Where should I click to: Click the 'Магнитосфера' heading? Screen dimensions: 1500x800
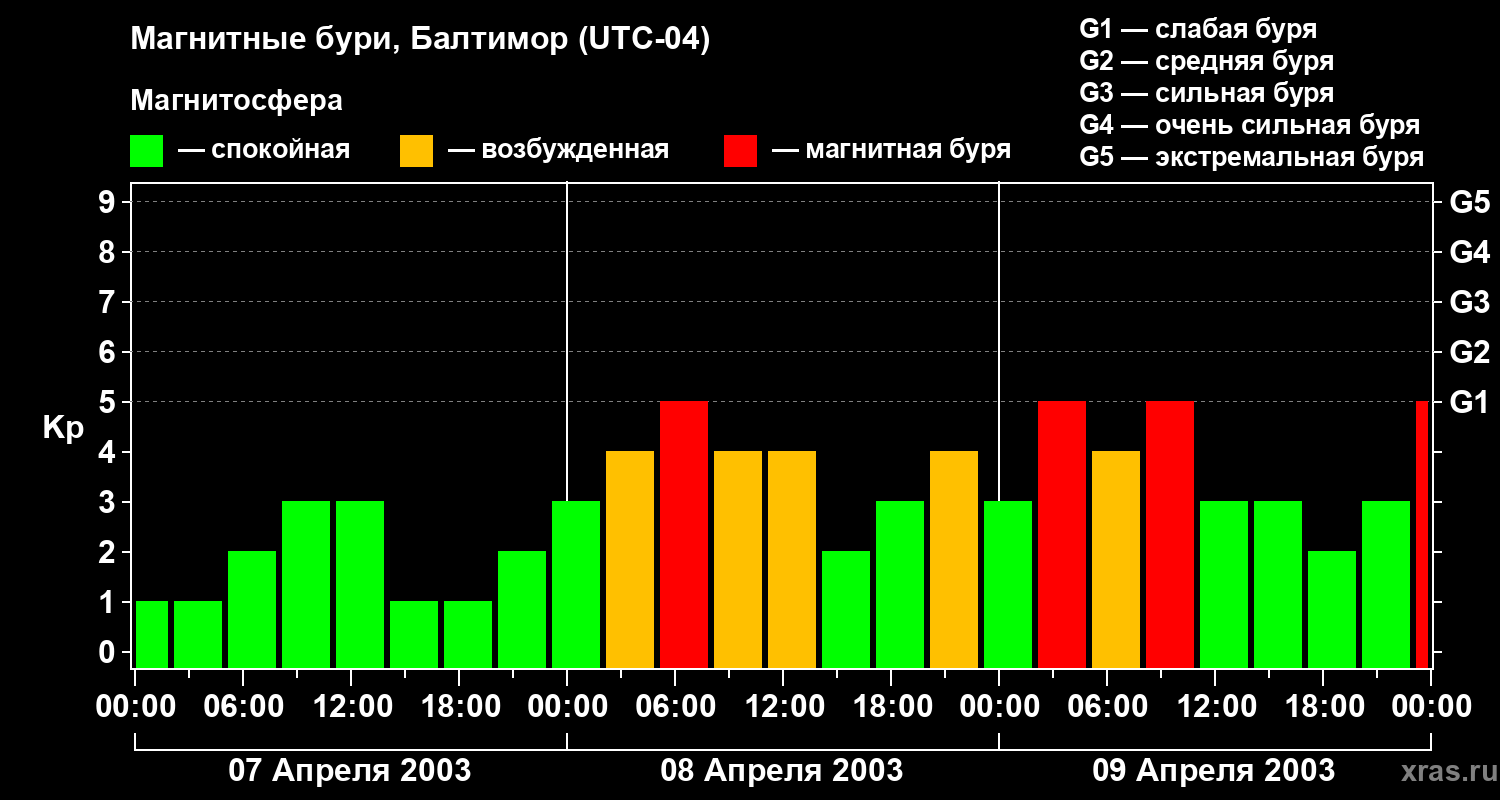click(x=237, y=101)
